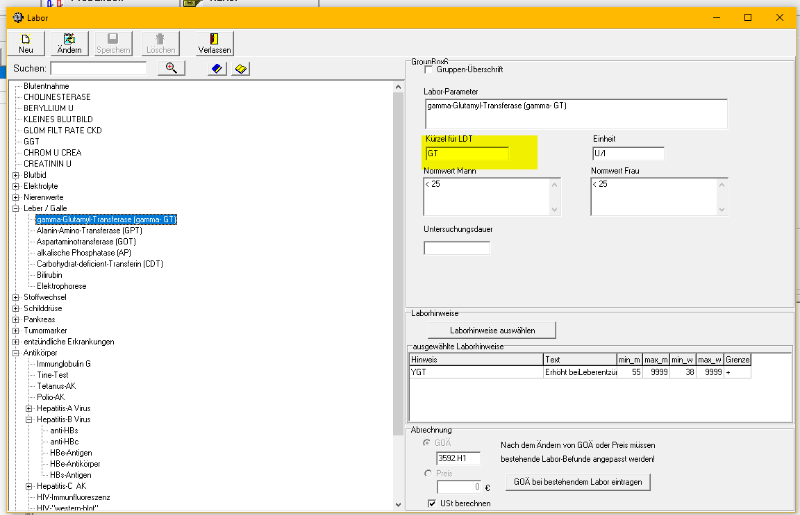Click the yellow open book icon
Viewport: 800px width, 515px height.
pos(241,68)
